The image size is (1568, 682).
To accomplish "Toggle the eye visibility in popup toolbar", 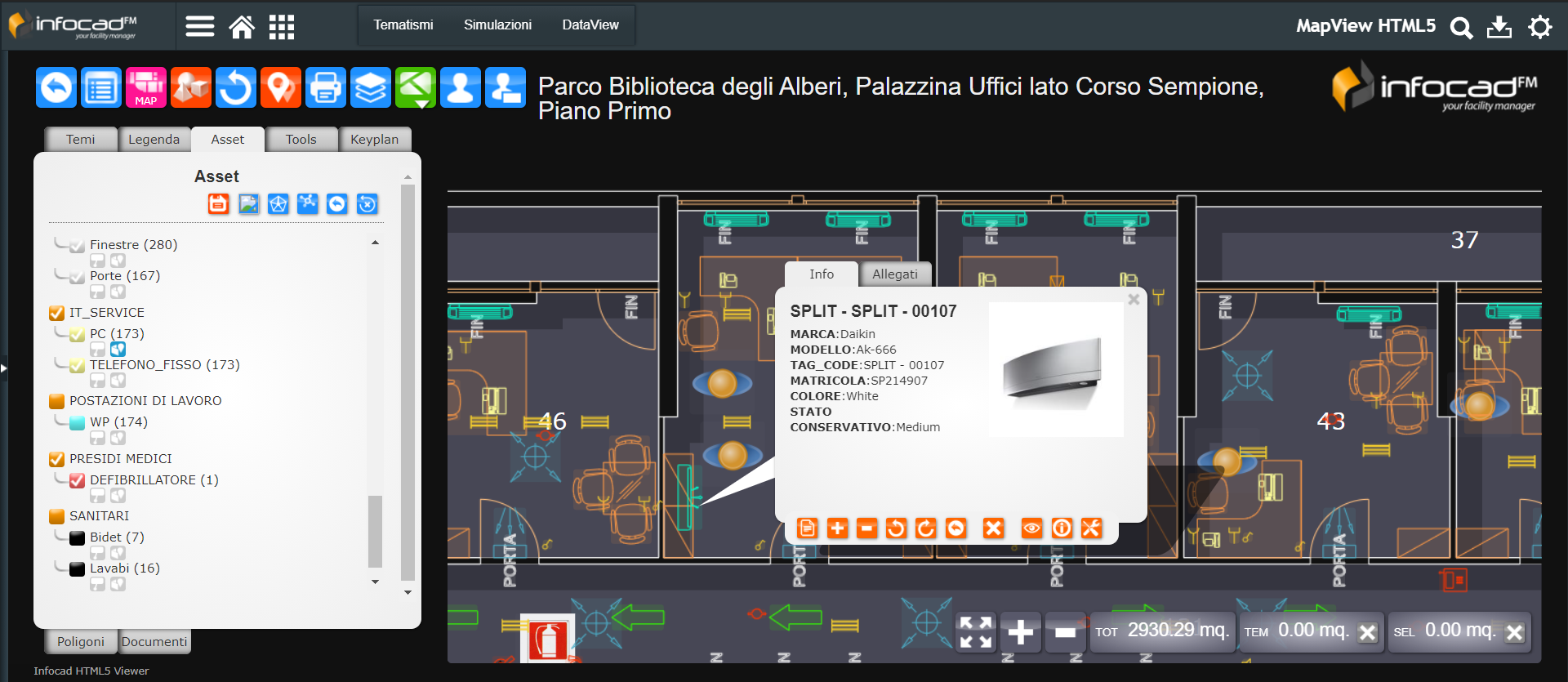I will pos(1031,528).
